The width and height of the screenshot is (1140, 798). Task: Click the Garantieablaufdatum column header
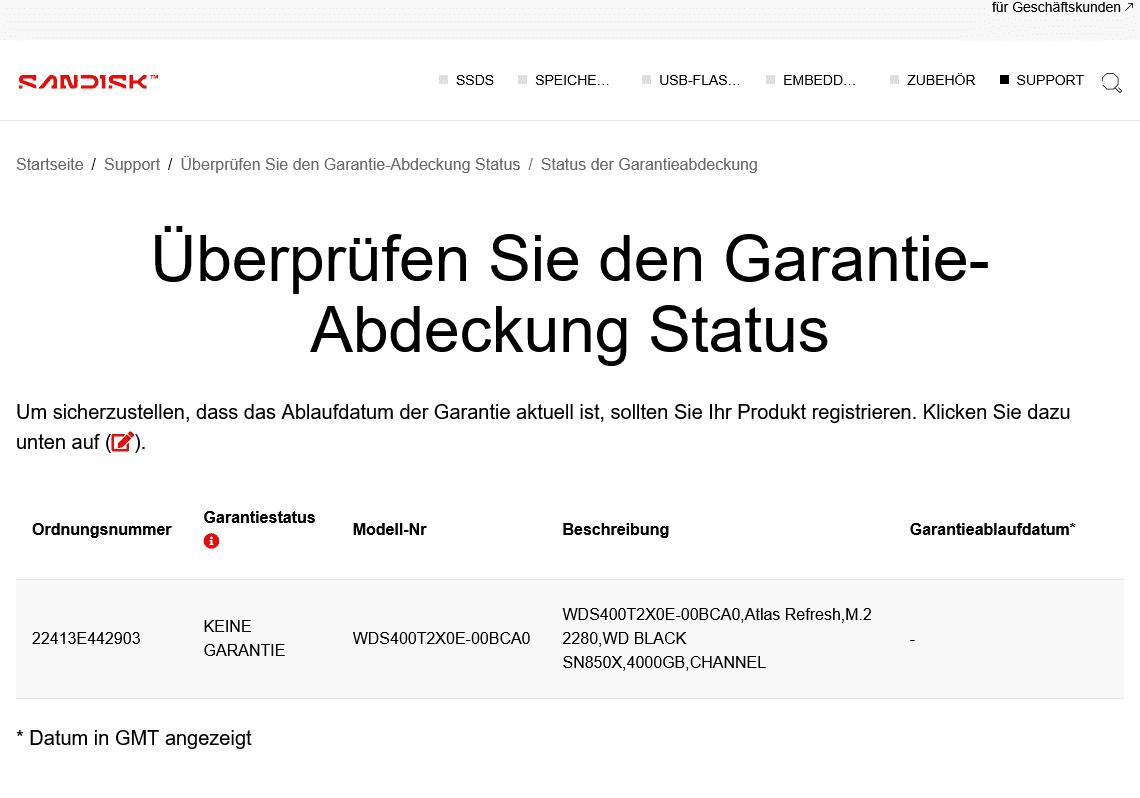click(x=992, y=529)
